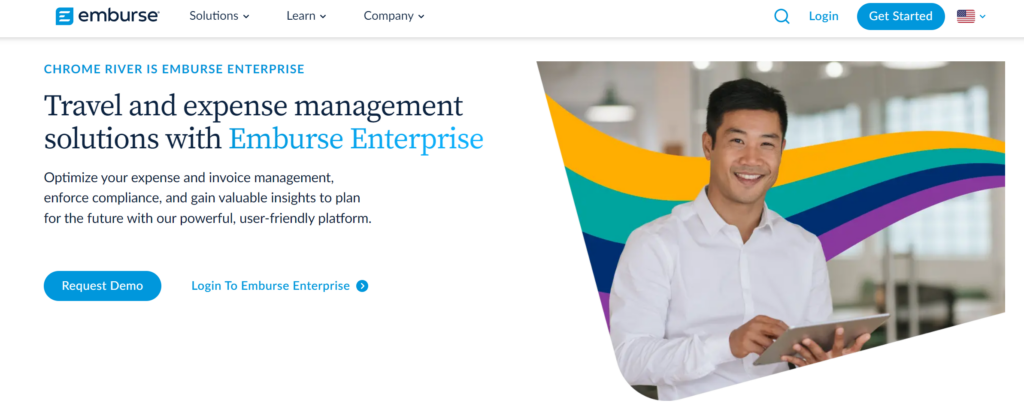
Task: Open the Solutions menu
Action: (214, 16)
